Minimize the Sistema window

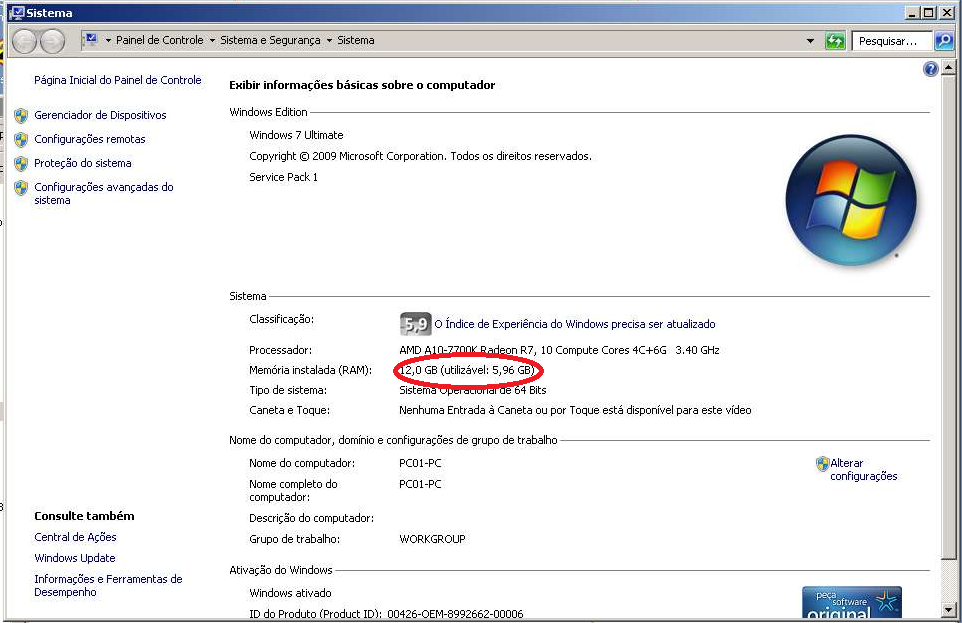912,12
